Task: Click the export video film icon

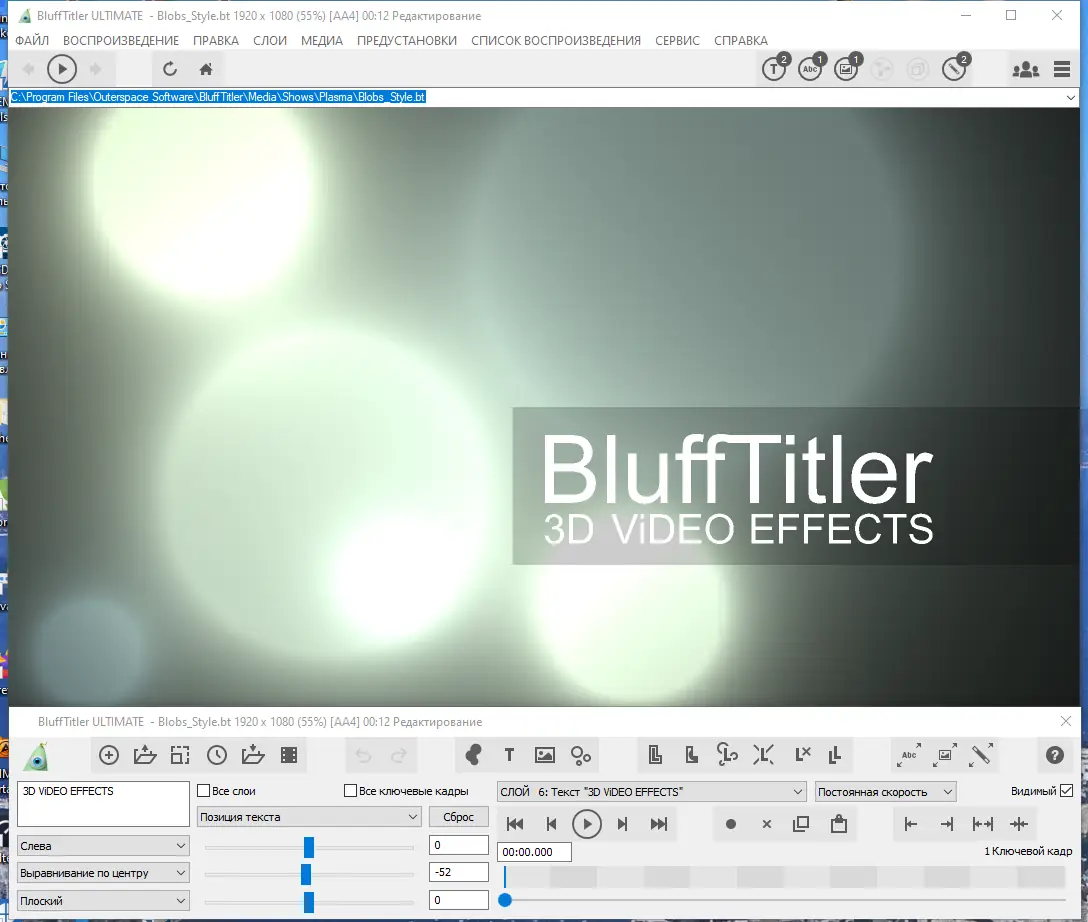Action: [290, 755]
